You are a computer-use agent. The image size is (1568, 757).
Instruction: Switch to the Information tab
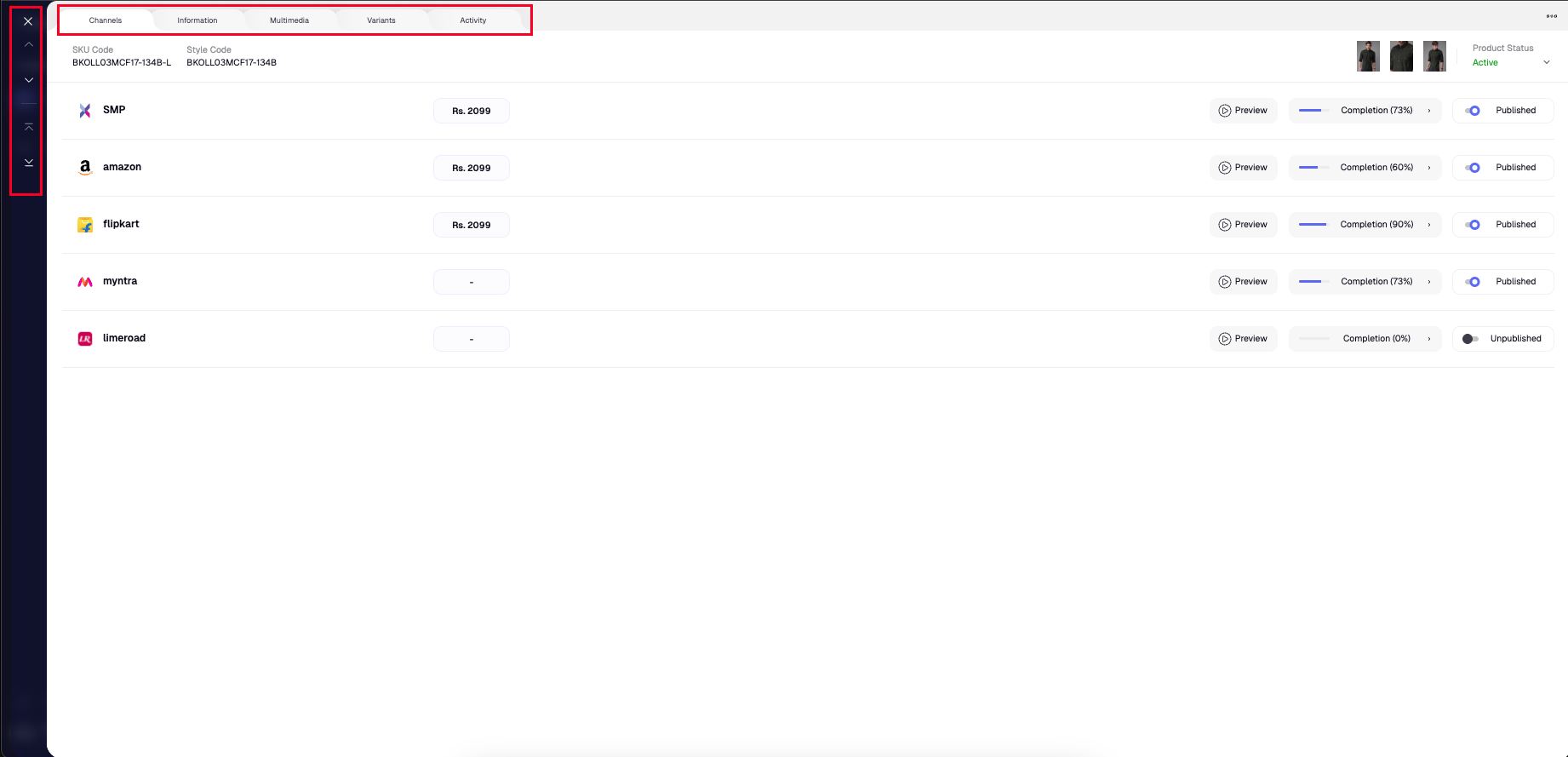click(197, 20)
